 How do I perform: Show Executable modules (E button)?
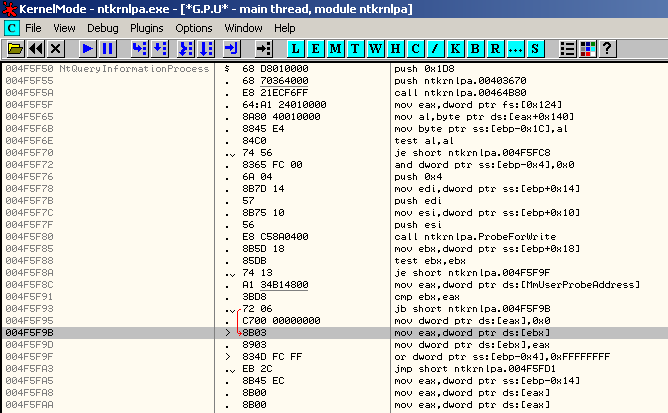[x=316, y=48]
